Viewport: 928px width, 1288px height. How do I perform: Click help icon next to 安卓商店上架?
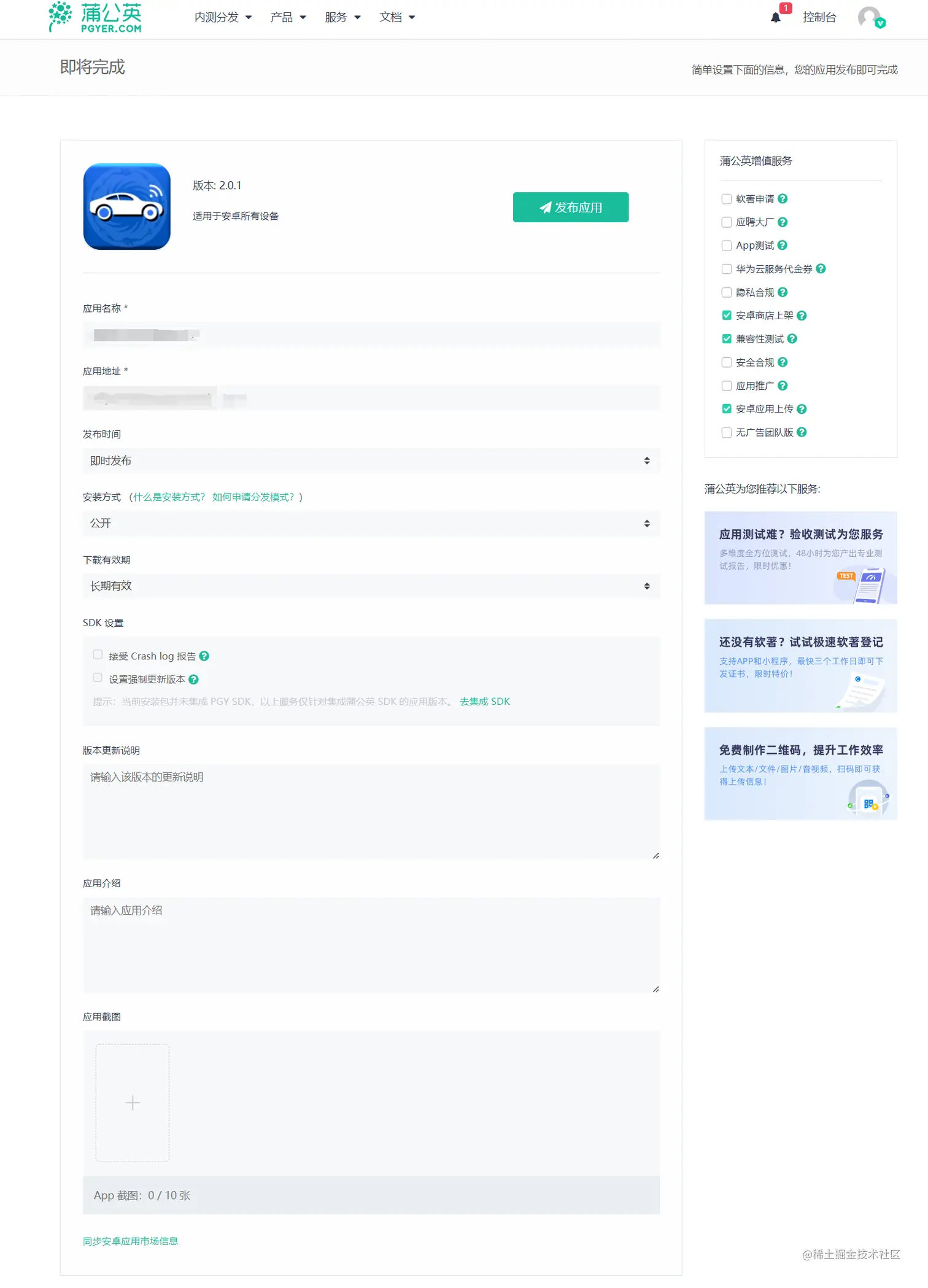[x=802, y=316]
